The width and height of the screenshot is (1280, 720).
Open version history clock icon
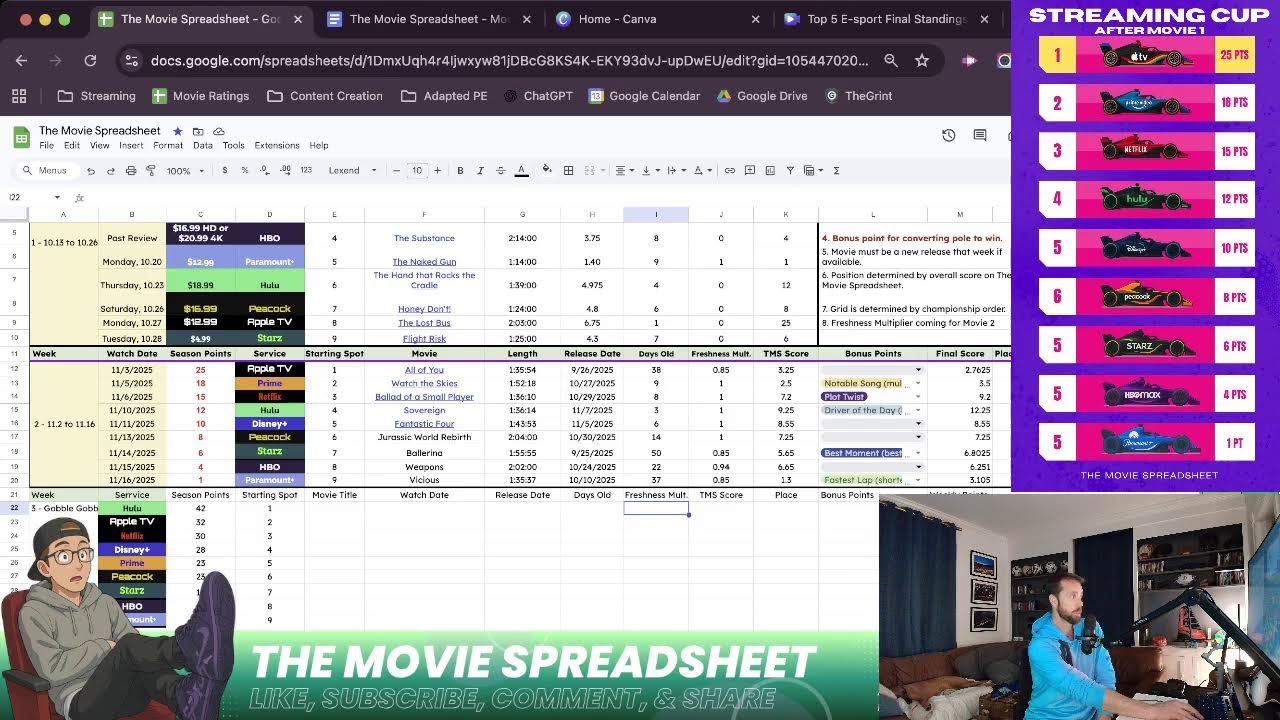948,135
